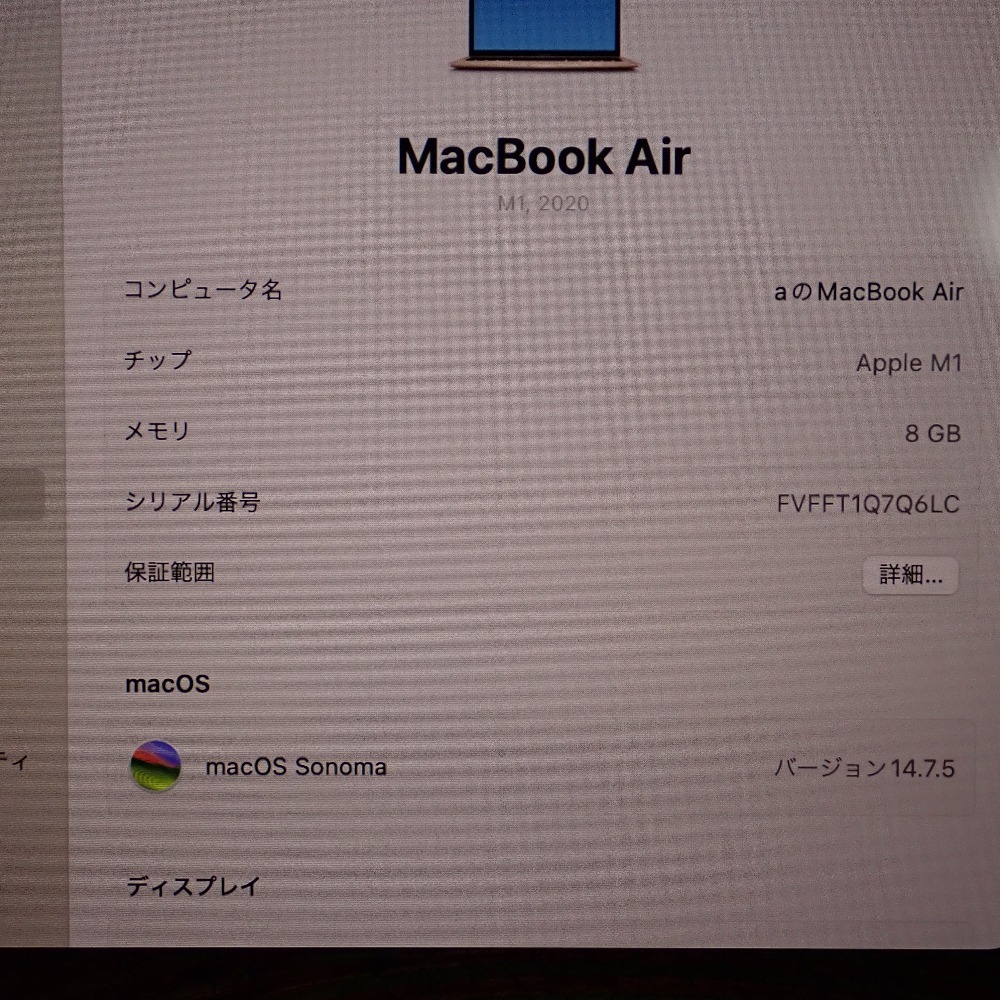Select the MacBook Air title

[x=544, y=156]
